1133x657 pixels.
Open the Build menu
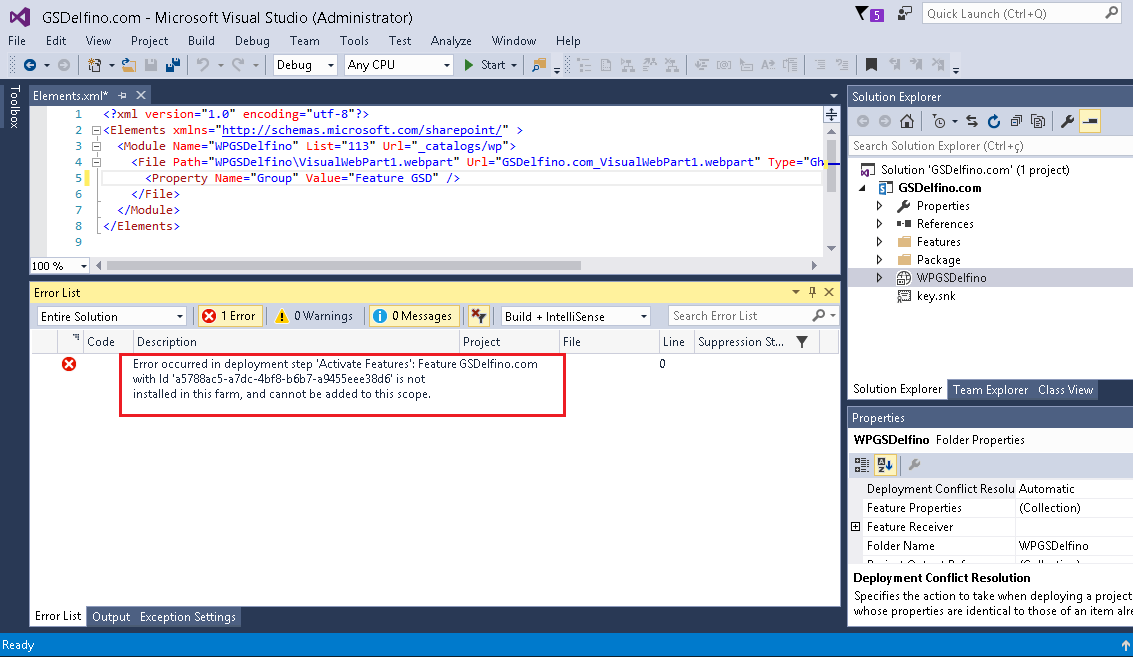pos(201,41)
